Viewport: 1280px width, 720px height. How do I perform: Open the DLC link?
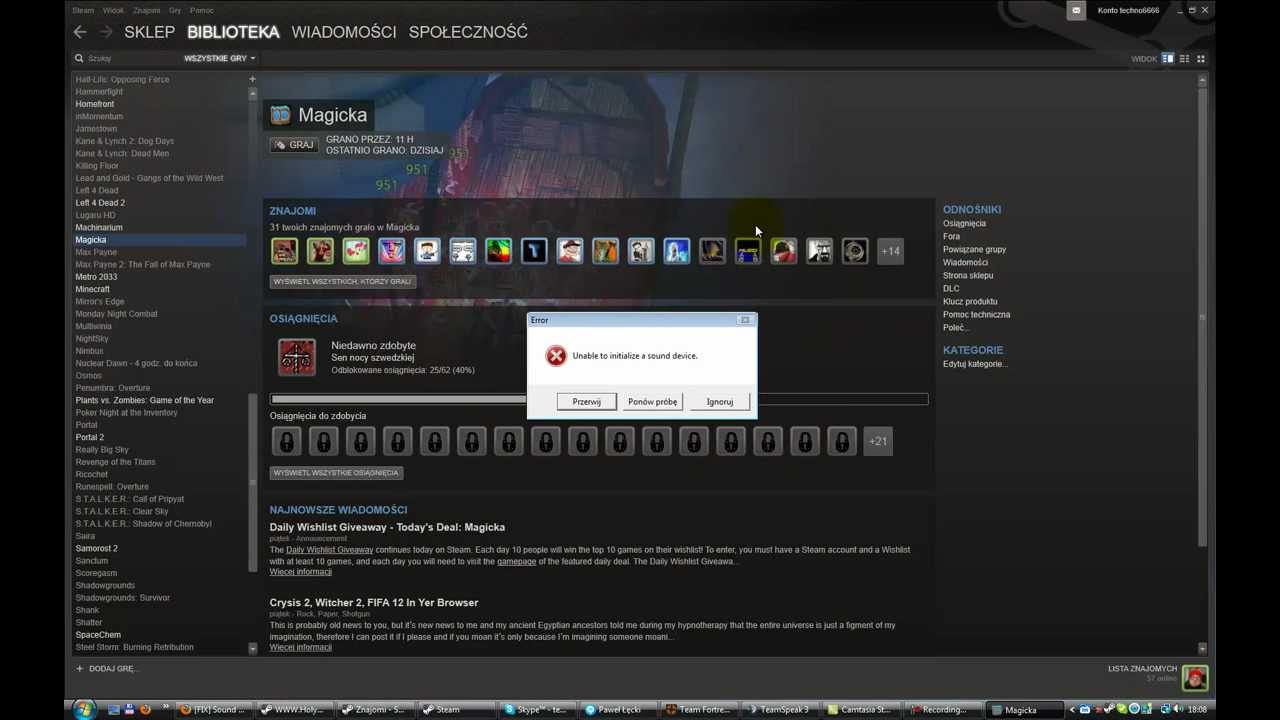tap(951, 289)
